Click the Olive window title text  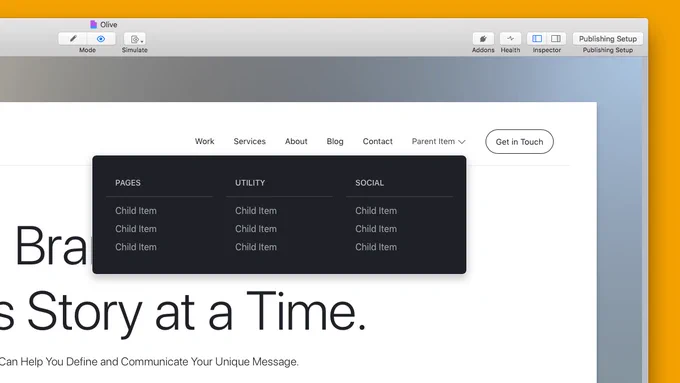(x=108, y=25)
